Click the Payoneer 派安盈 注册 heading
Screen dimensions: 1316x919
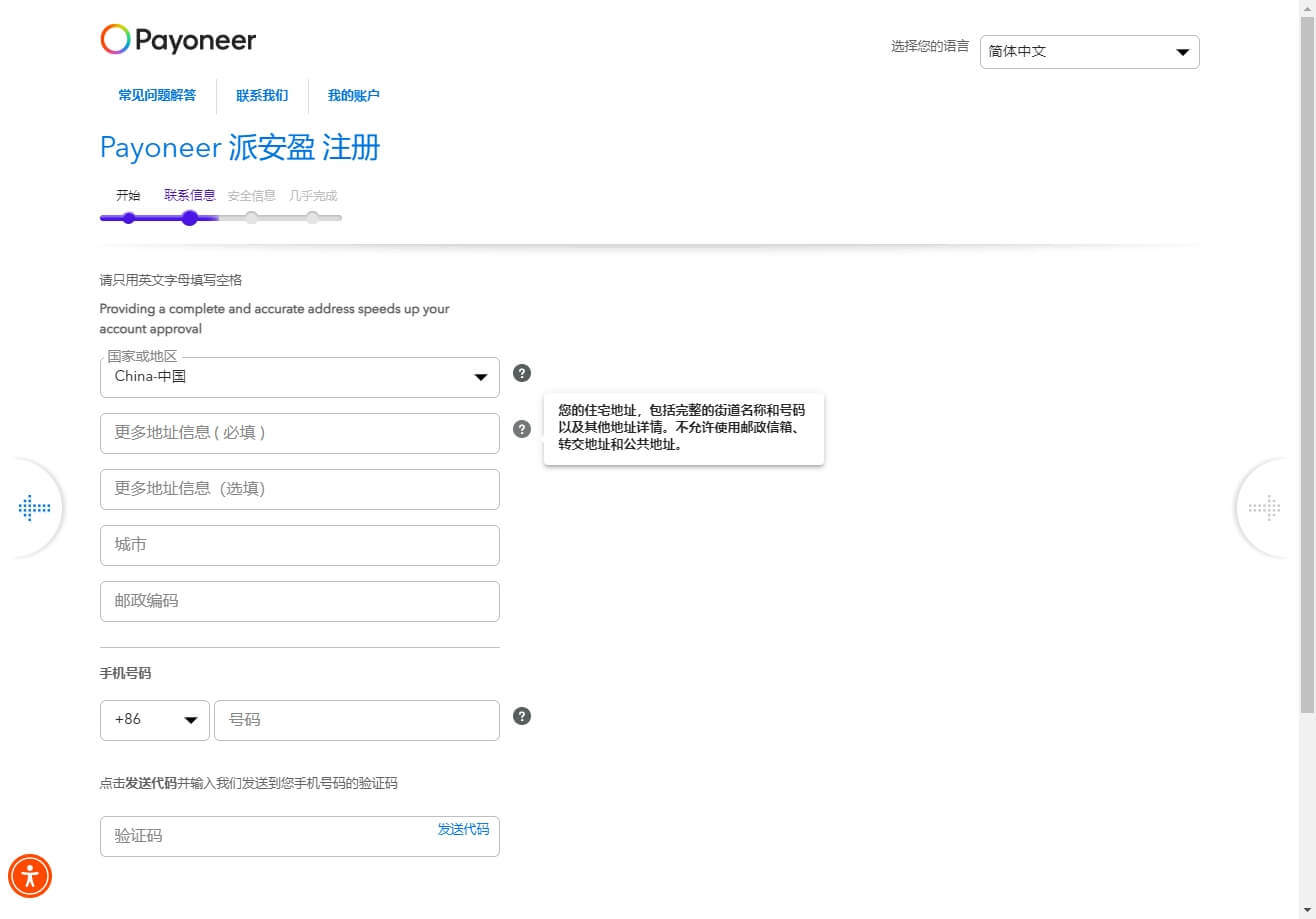pyautogui.click(x=240, y=148)
